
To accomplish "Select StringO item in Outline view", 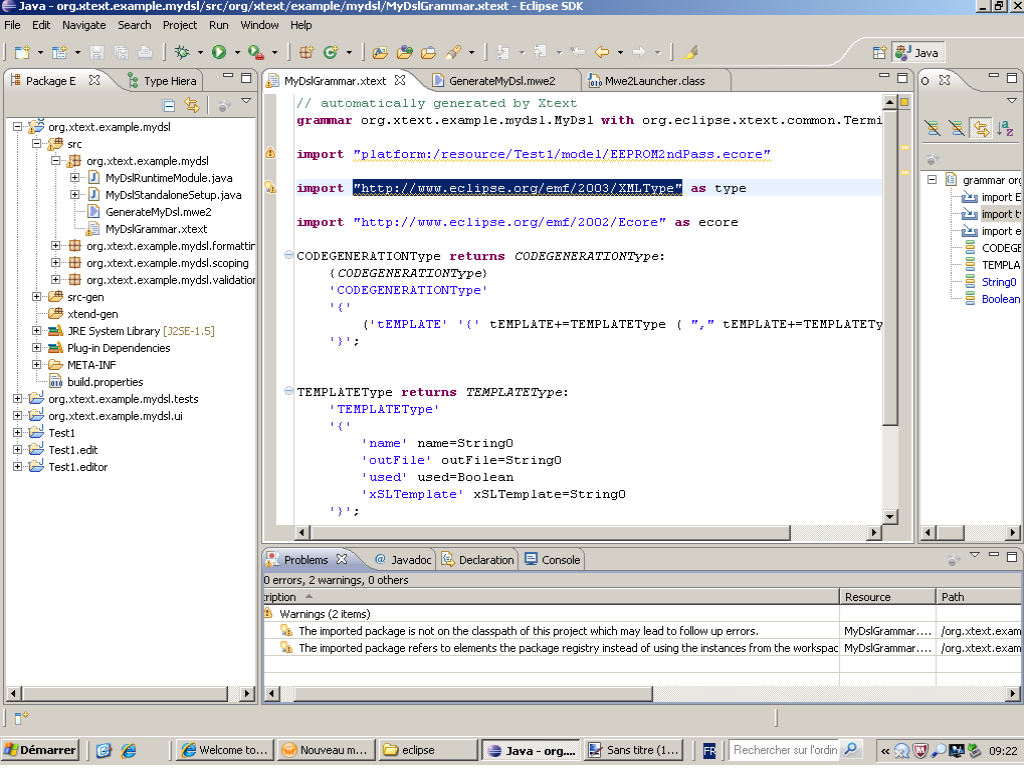I will [x=999, y=281].
